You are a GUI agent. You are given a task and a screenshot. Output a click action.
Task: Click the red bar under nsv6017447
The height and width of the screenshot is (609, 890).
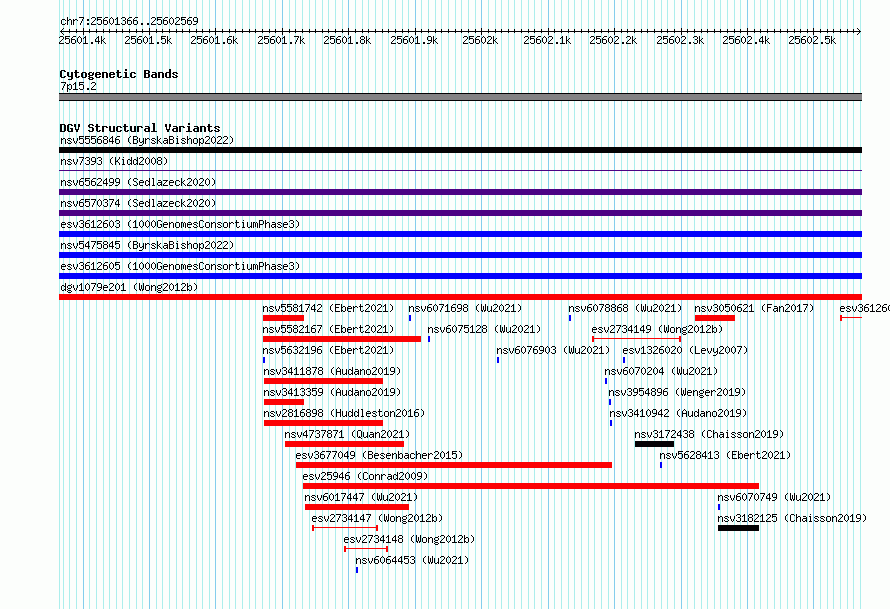click(356, 507)
